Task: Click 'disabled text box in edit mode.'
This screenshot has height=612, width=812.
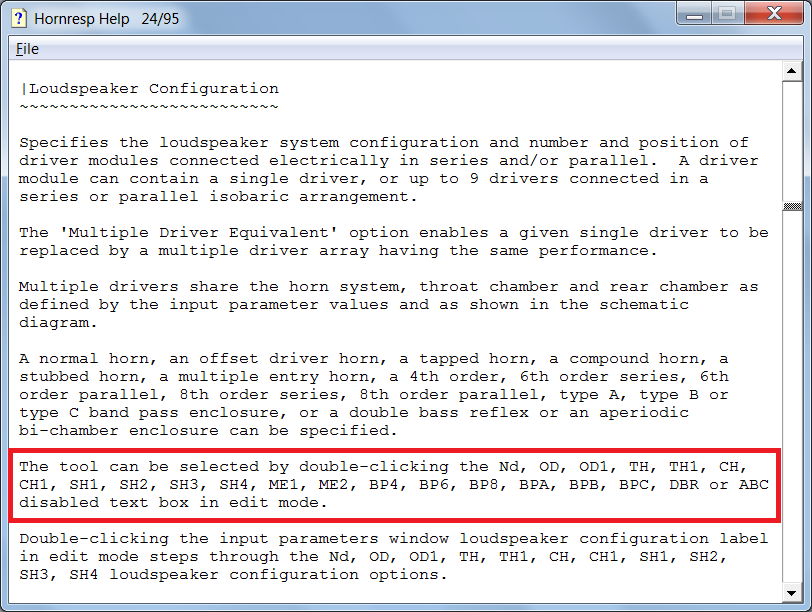Action: (173, 503)
